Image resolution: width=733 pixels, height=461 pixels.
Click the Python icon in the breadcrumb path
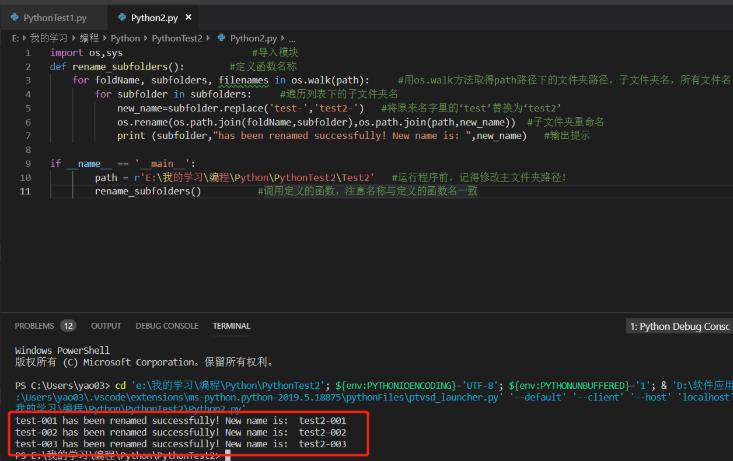pyautogui.click(x=221, y=38)
